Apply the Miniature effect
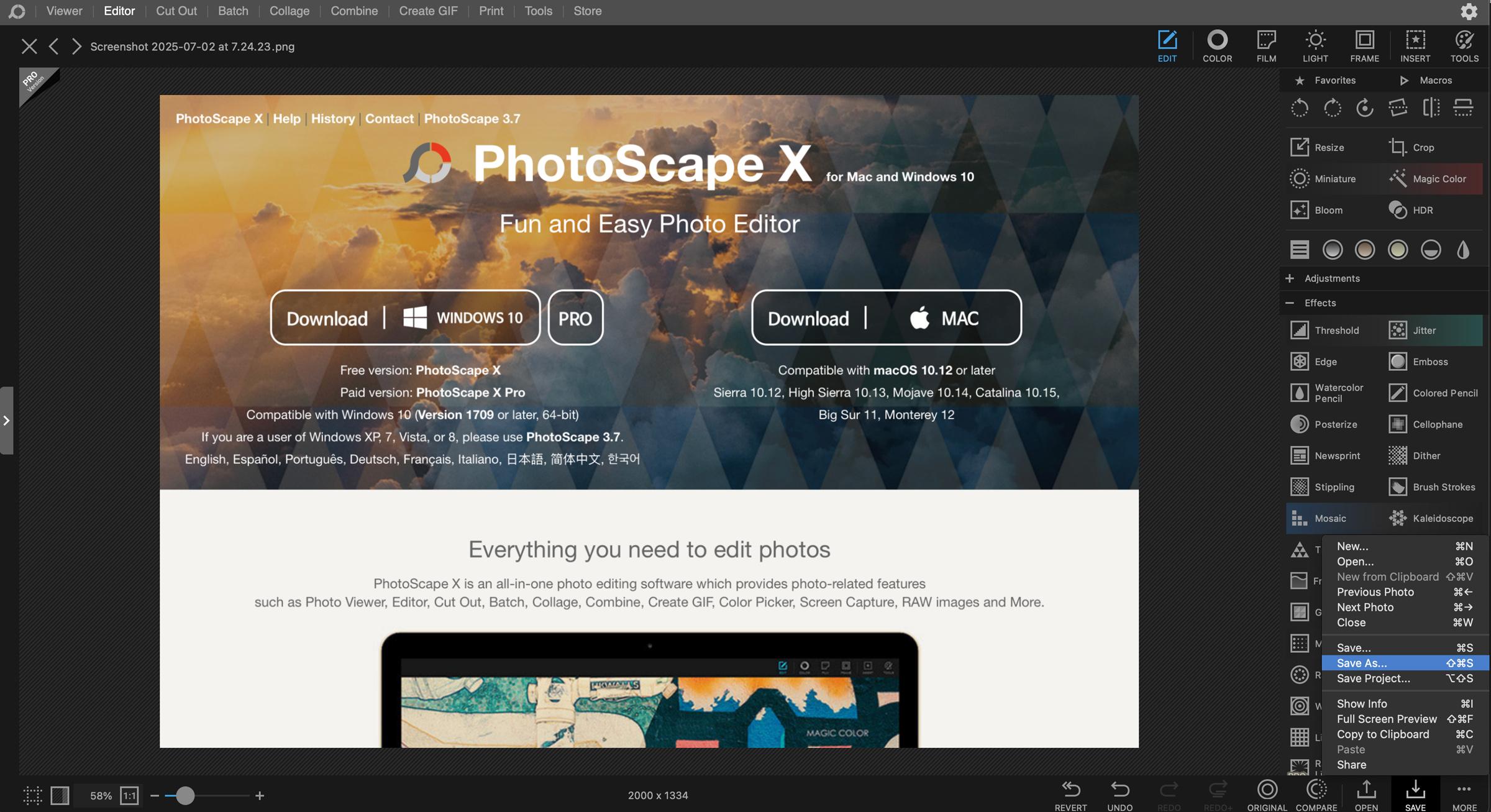Viewport: 1491px width, 812px height. (1323, 178)
